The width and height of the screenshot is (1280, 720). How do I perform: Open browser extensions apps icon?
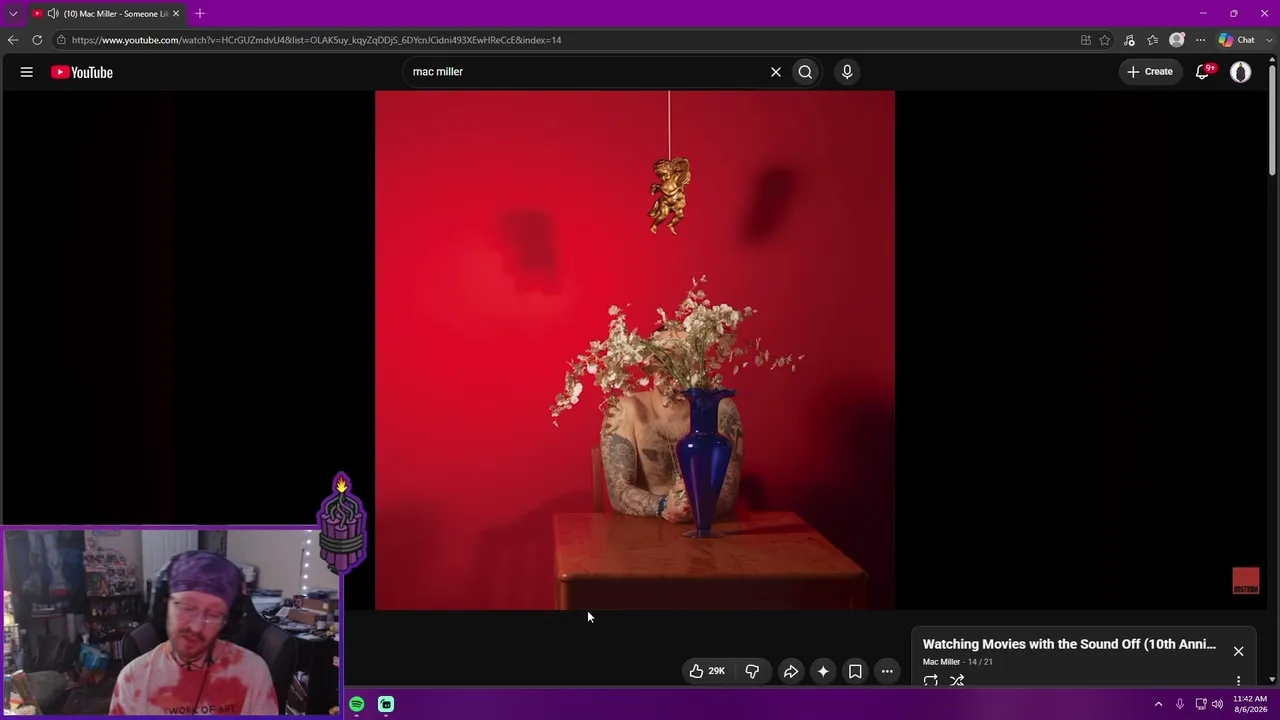coord(1085,40)
